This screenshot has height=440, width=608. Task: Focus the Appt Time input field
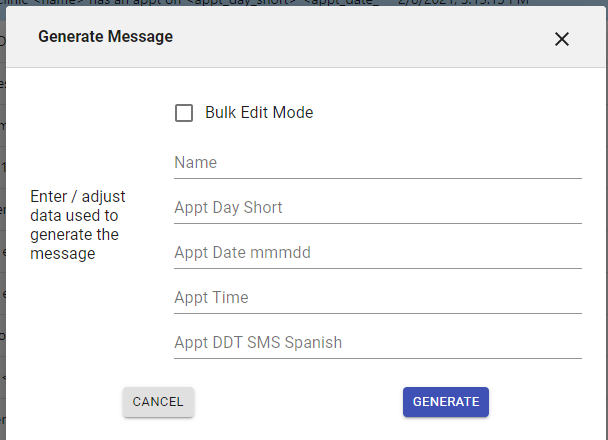coord(377,297)
